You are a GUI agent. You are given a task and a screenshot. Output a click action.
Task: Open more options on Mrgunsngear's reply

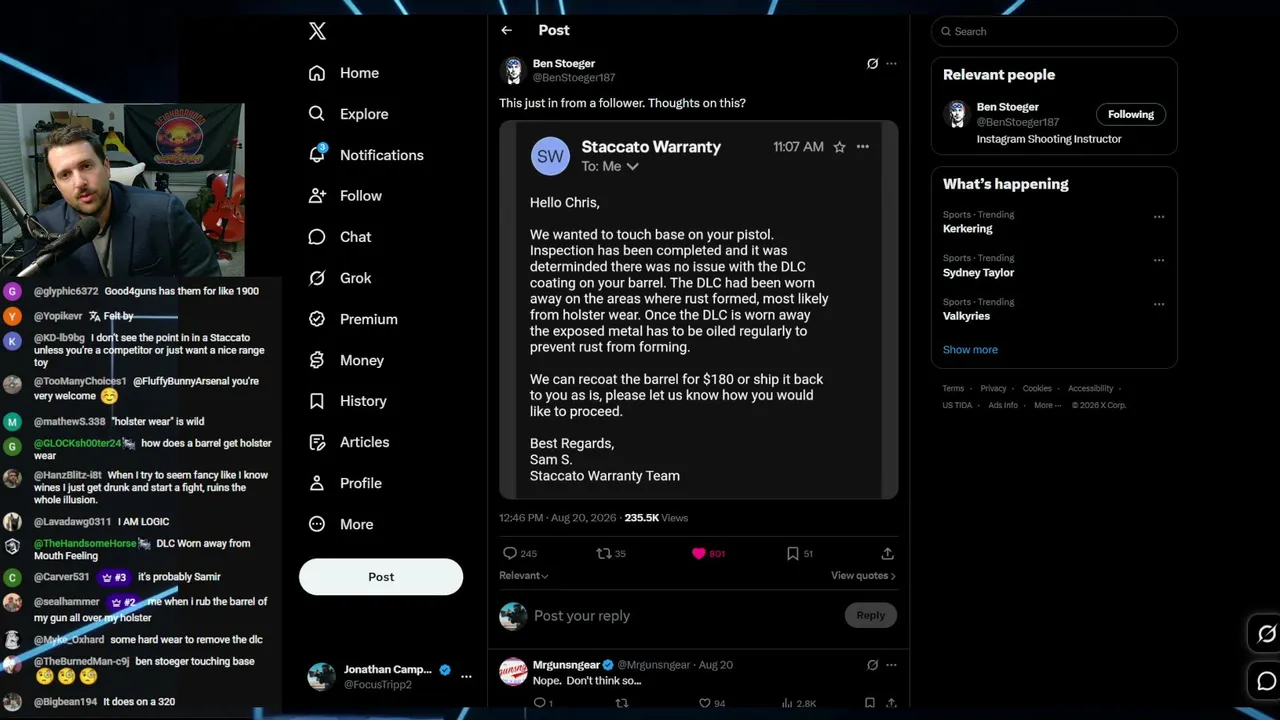(891, 665)
